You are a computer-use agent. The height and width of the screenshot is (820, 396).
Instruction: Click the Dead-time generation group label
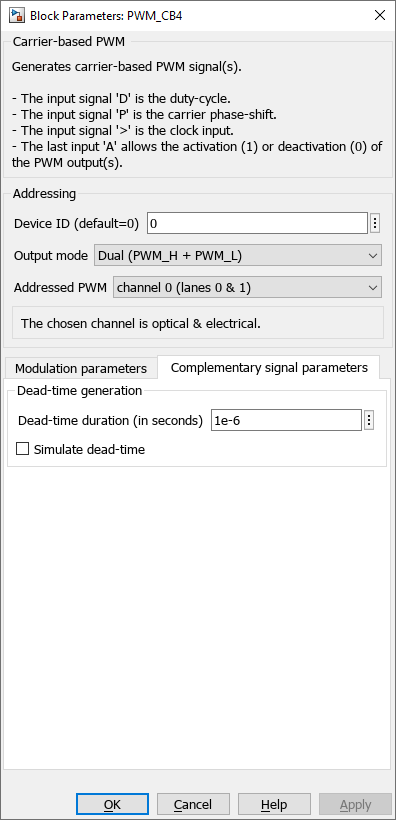click(80, 391)
